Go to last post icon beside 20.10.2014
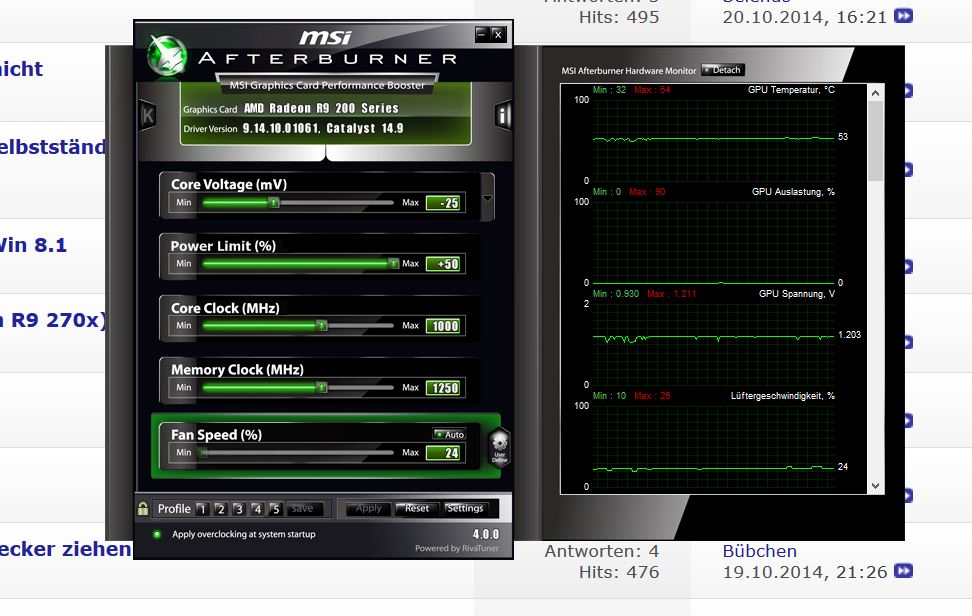The image size is (972, 616). pyautogui.click(x=903, y=16)
